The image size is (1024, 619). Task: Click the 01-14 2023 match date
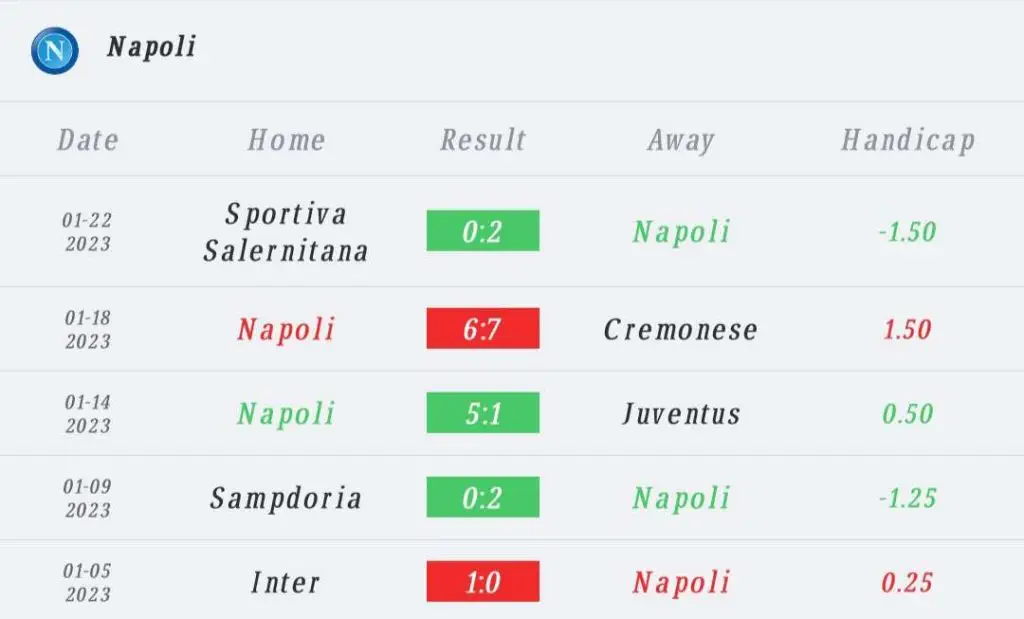(88, 414)
